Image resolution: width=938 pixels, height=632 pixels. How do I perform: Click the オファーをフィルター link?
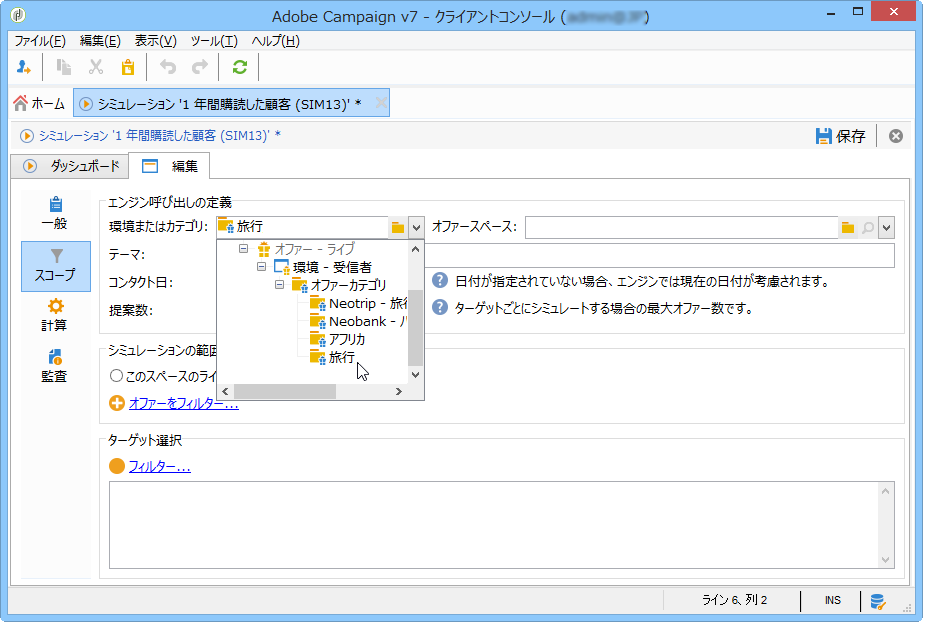pyautogui.click(x=184, y=403)
